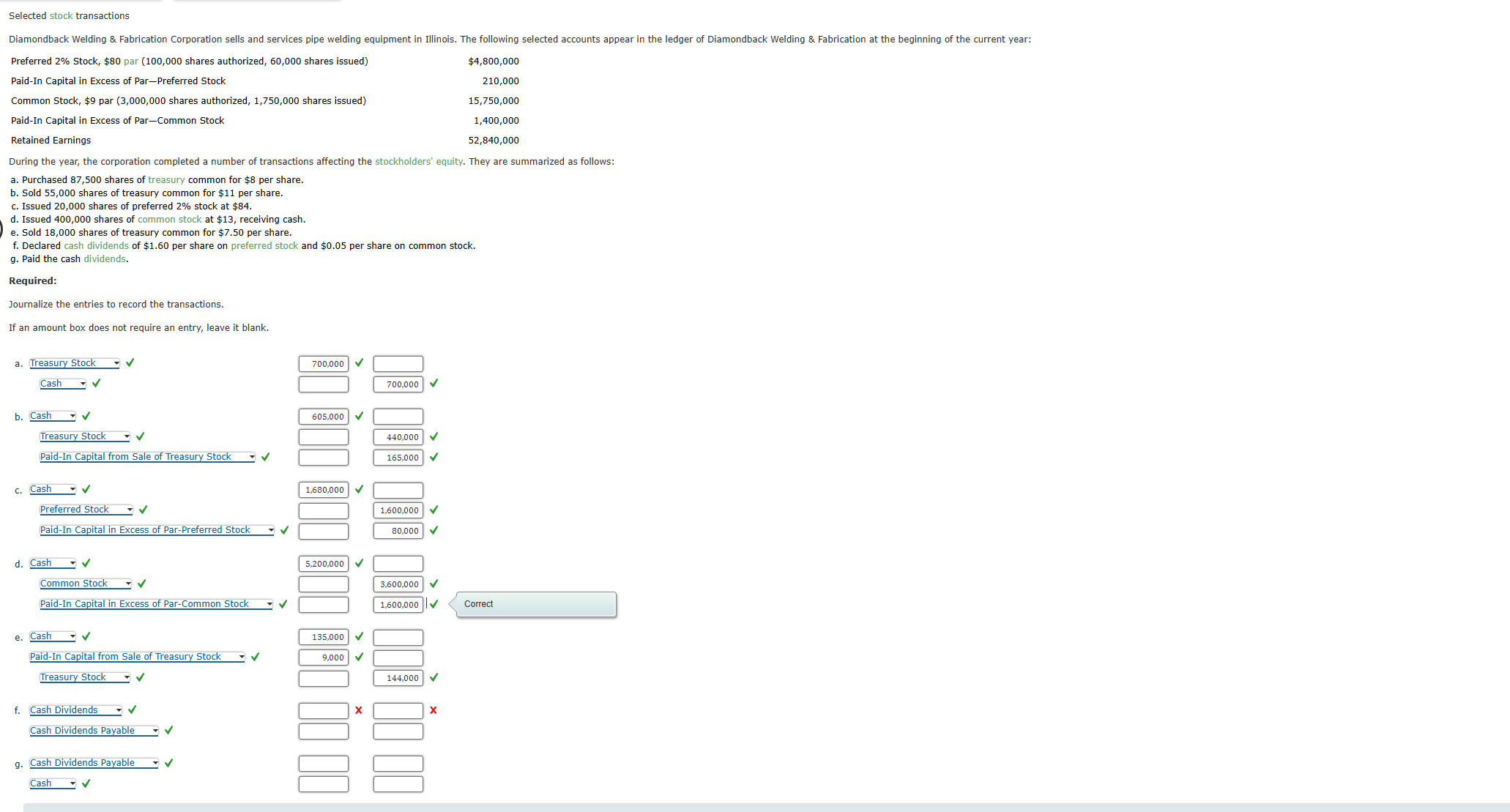Click the green checkmark next to the 700,000 debit

pyautogui.click(x=359, y=363)
